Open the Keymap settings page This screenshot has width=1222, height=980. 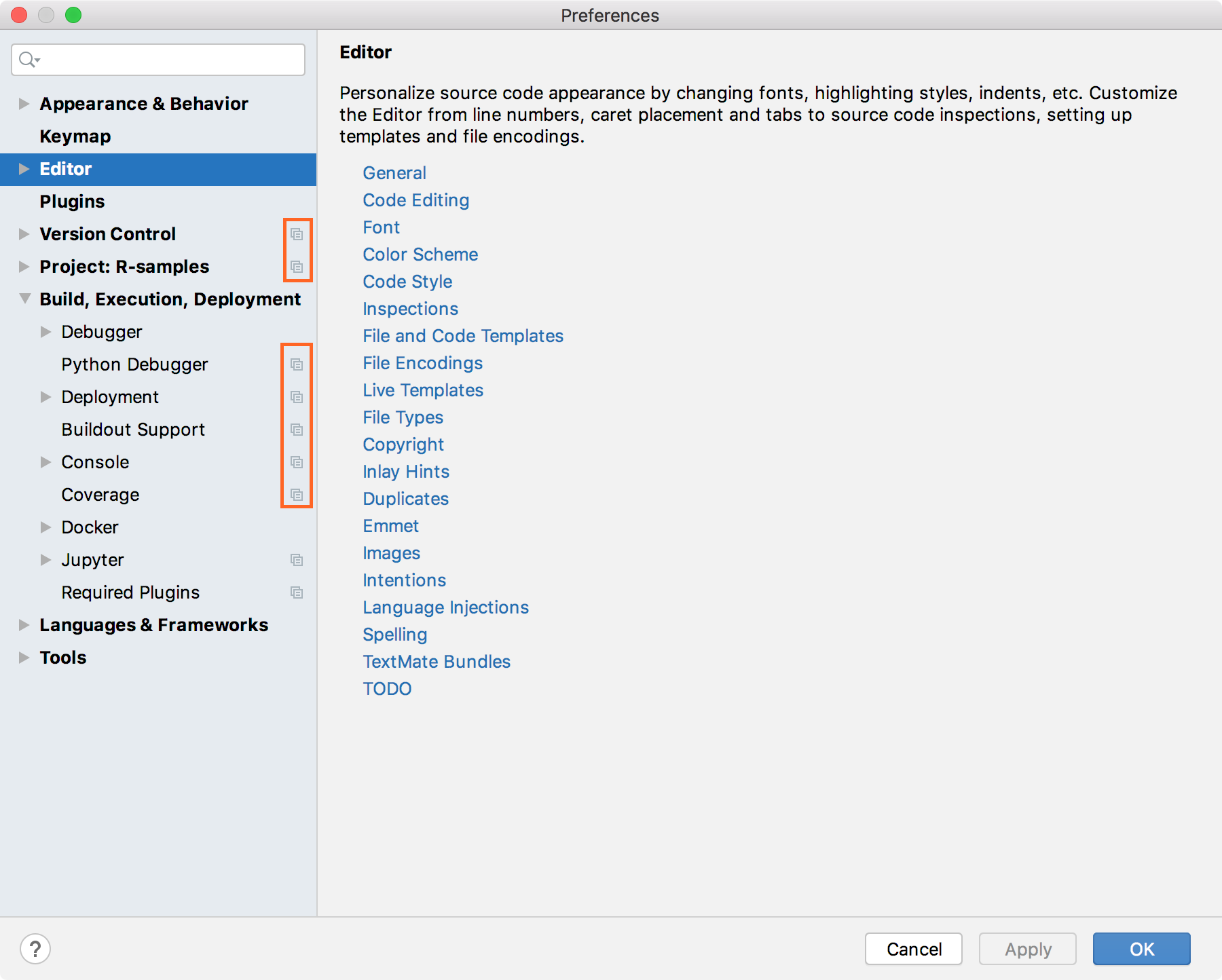(75, 136)
